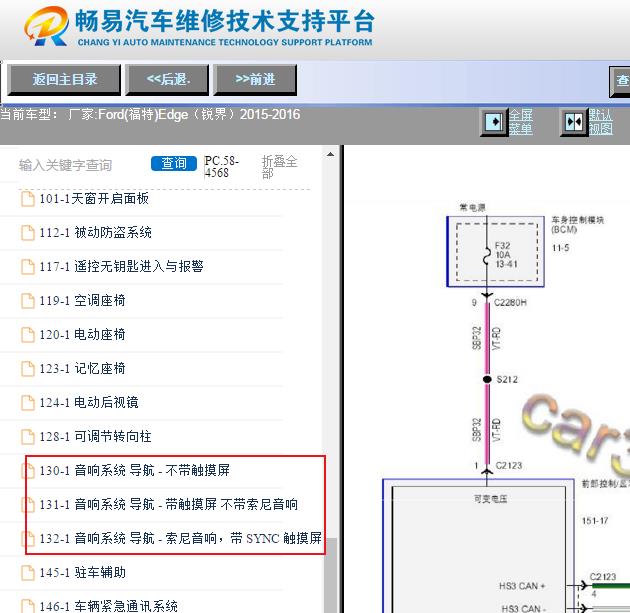
Task: Click page reference 151-17
Action: (x=595, y=521)
